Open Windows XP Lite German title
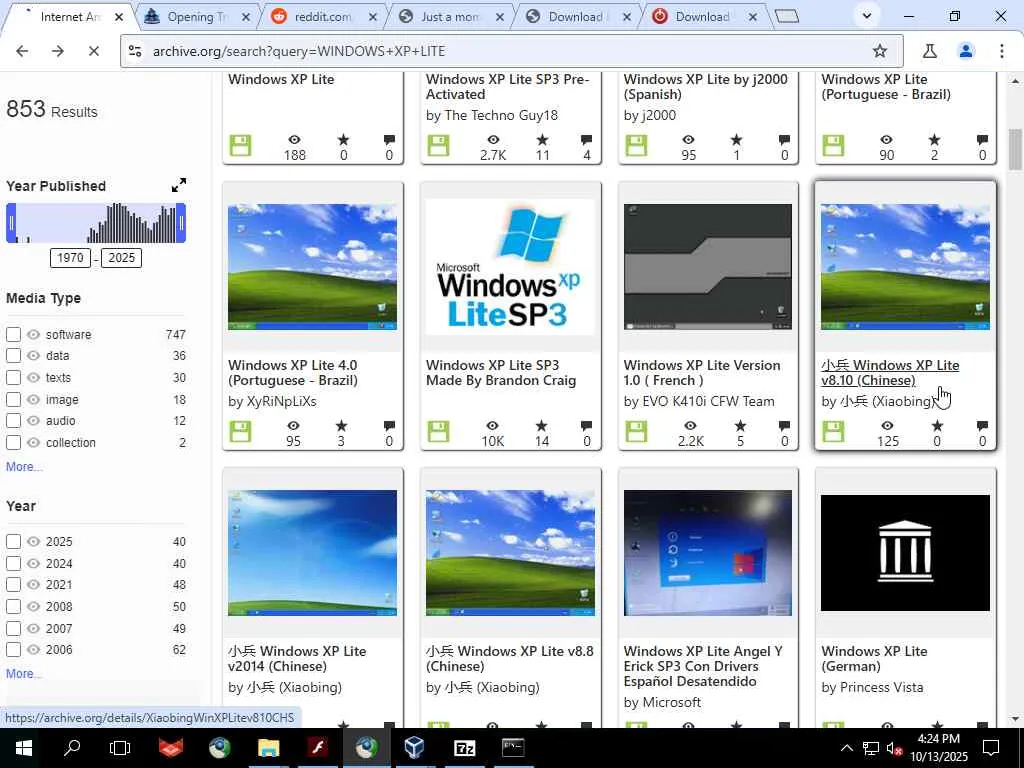The width and height of the screenshot is (1024, 768). point(874,658)
